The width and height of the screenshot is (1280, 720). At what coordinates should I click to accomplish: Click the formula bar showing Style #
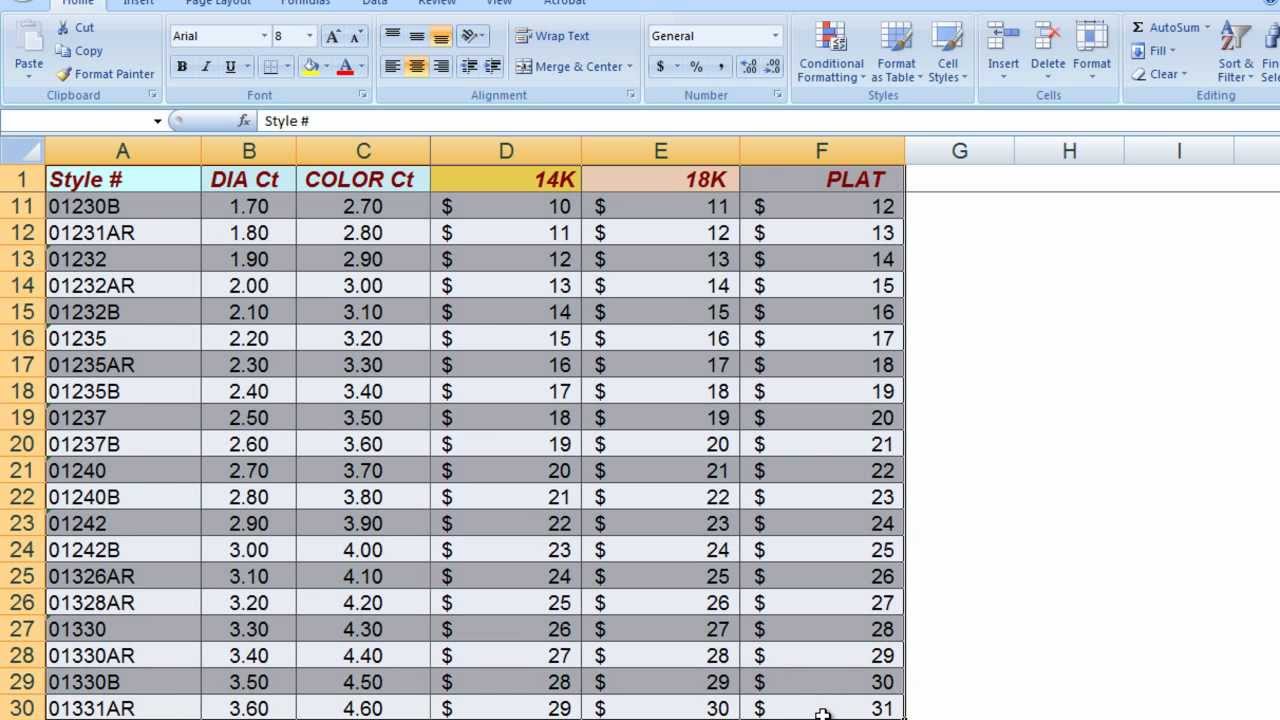tap(768, 121)
